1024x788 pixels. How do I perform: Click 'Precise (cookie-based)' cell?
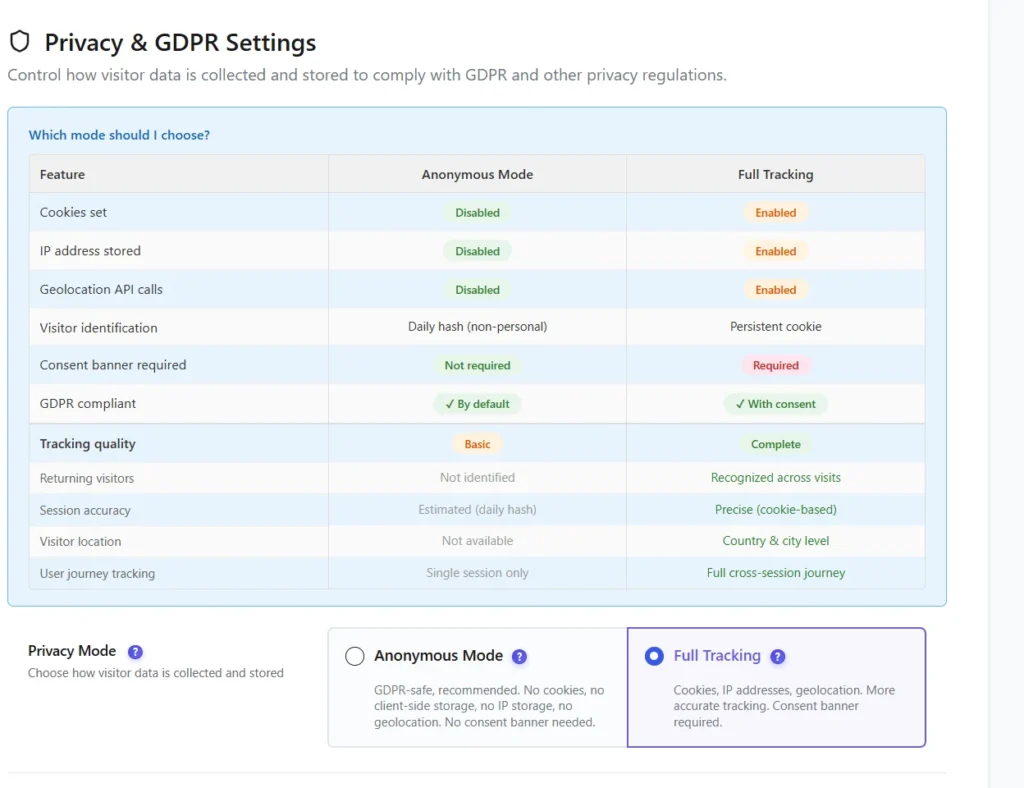click(x=776, y=509)
